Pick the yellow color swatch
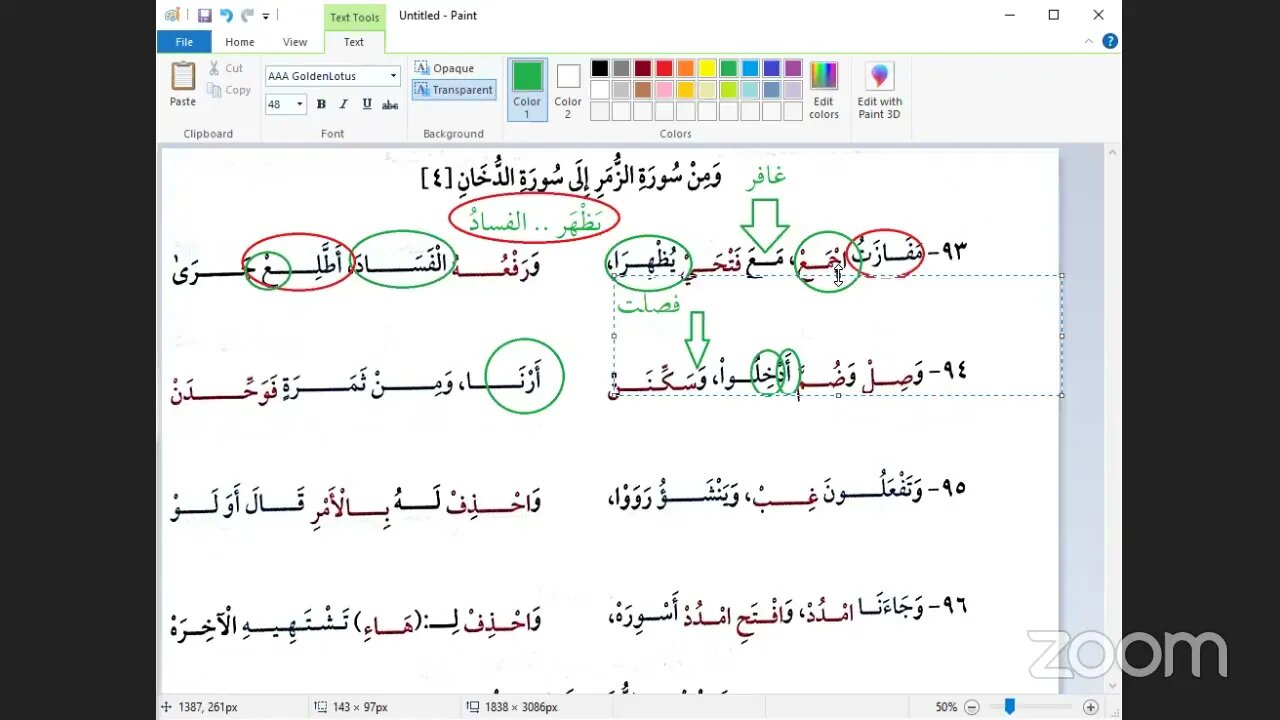The height and width of the screenshot is (720, 1280). tap(707, 68)
